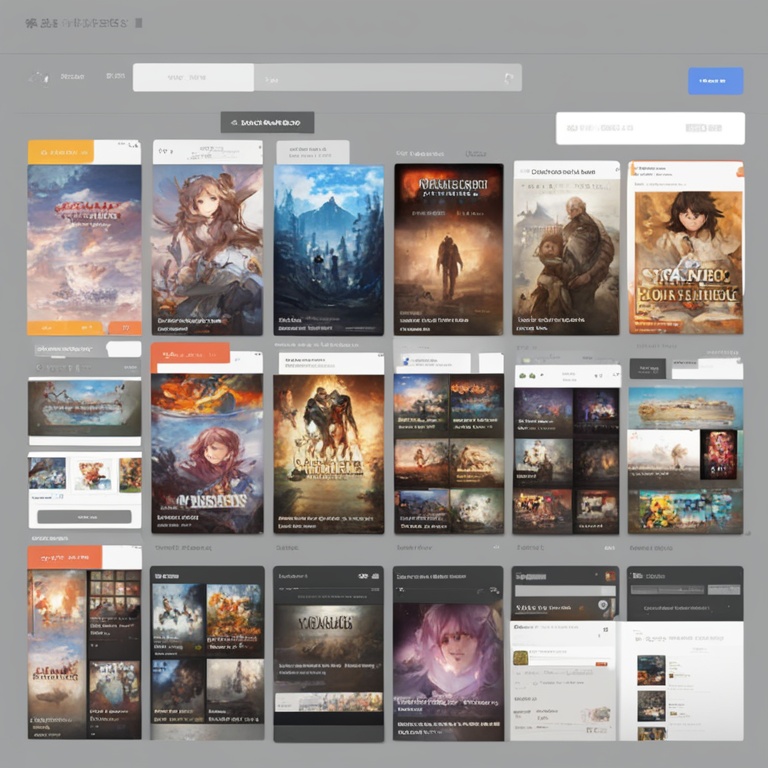This screenshot has height=768, width=768.
Task: Open the dark-haired character orange poster
Action: (x=688, y=262)
